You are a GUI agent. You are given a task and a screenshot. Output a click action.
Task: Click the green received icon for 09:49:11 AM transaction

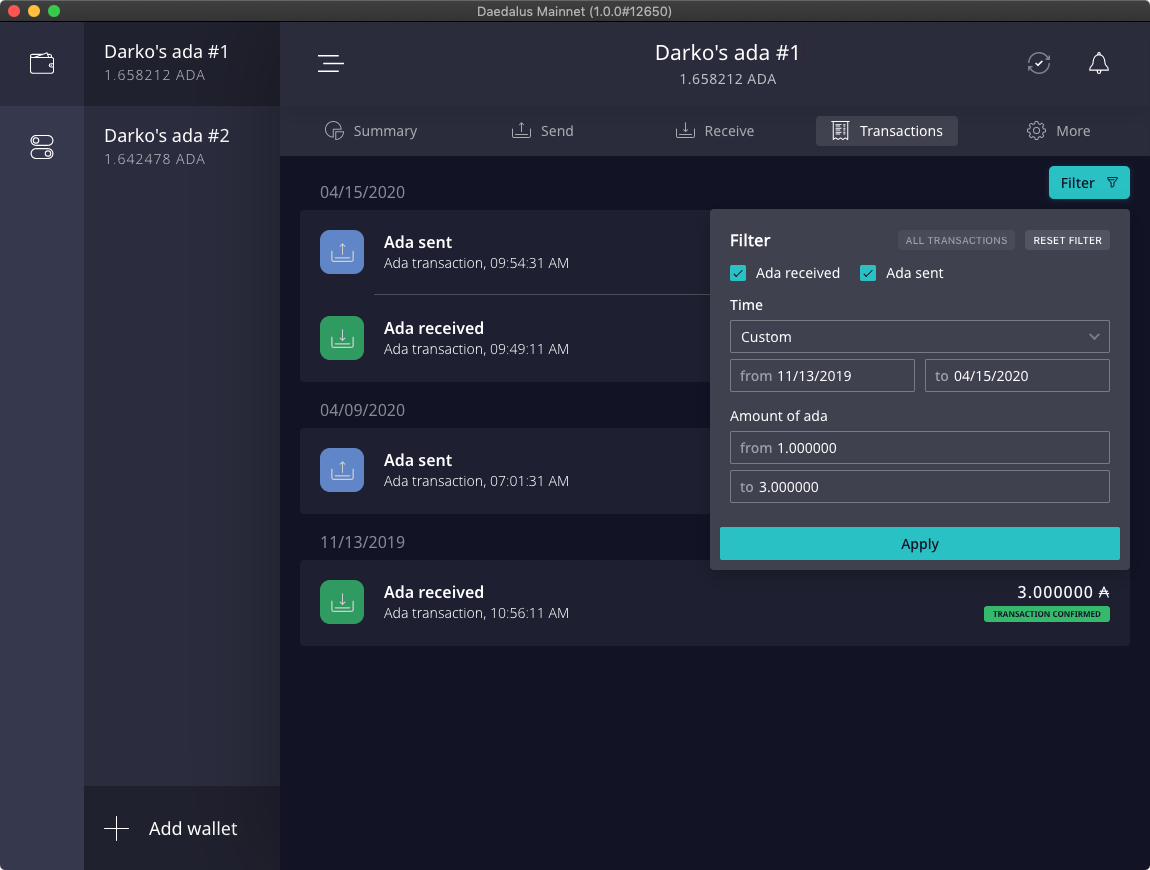[342, 338]
